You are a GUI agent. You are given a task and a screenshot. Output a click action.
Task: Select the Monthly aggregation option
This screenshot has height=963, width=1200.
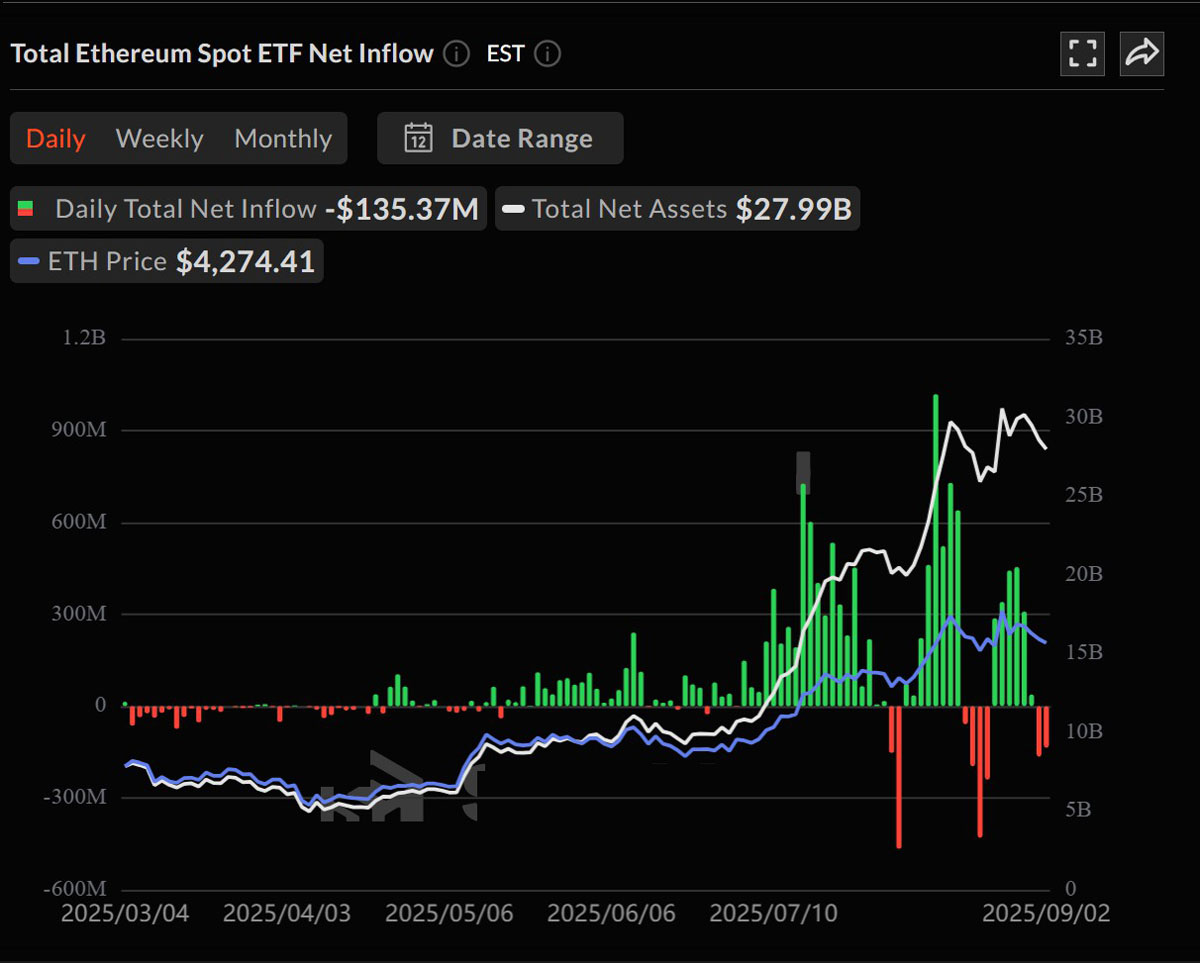click(x=283, y=138)
